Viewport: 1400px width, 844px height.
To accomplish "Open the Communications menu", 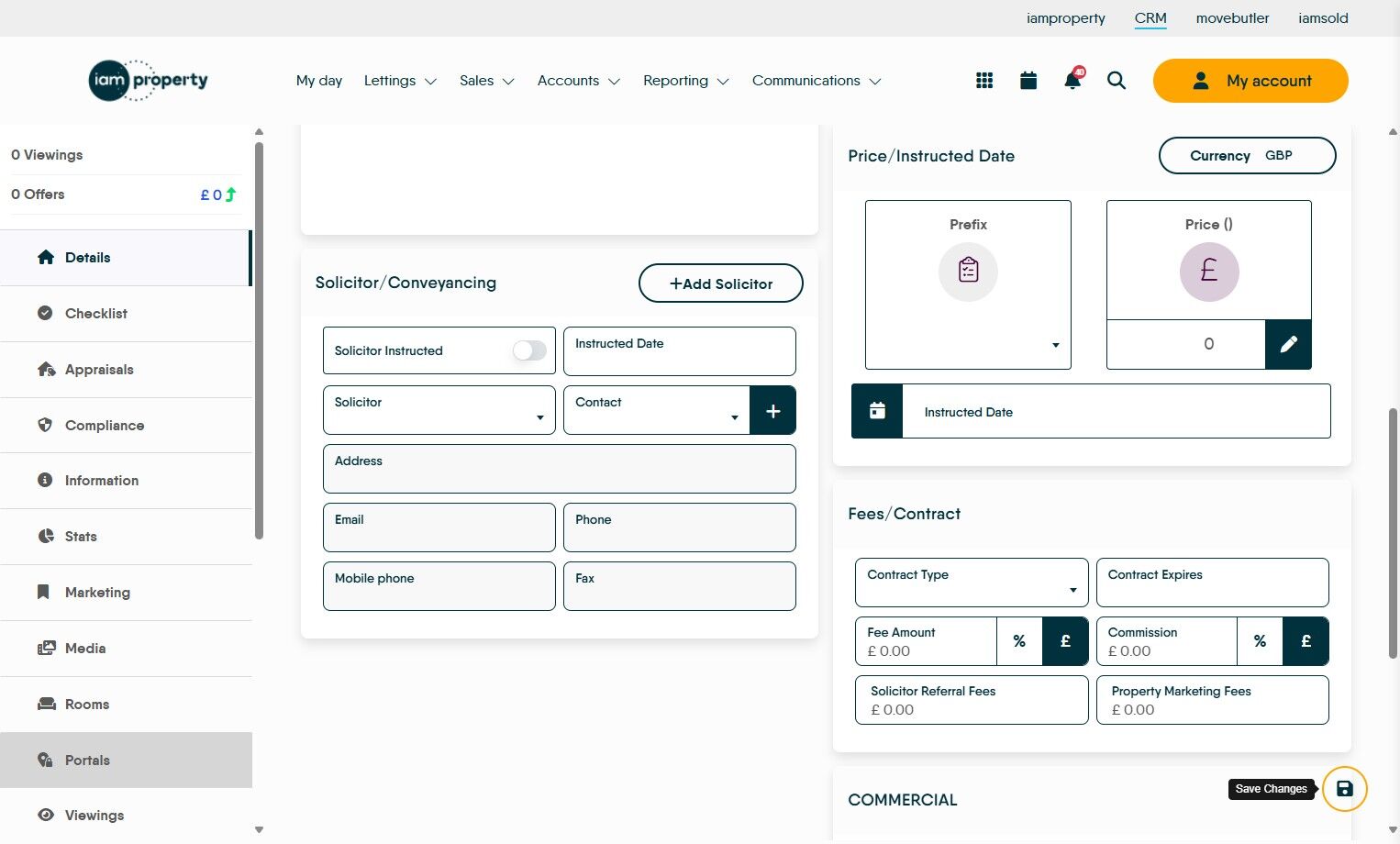I will point(817,81).
